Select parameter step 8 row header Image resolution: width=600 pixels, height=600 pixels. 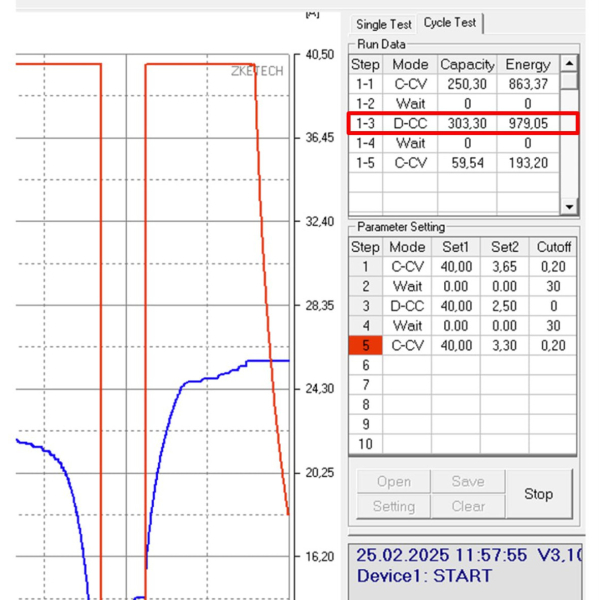(x=365, y=404)
